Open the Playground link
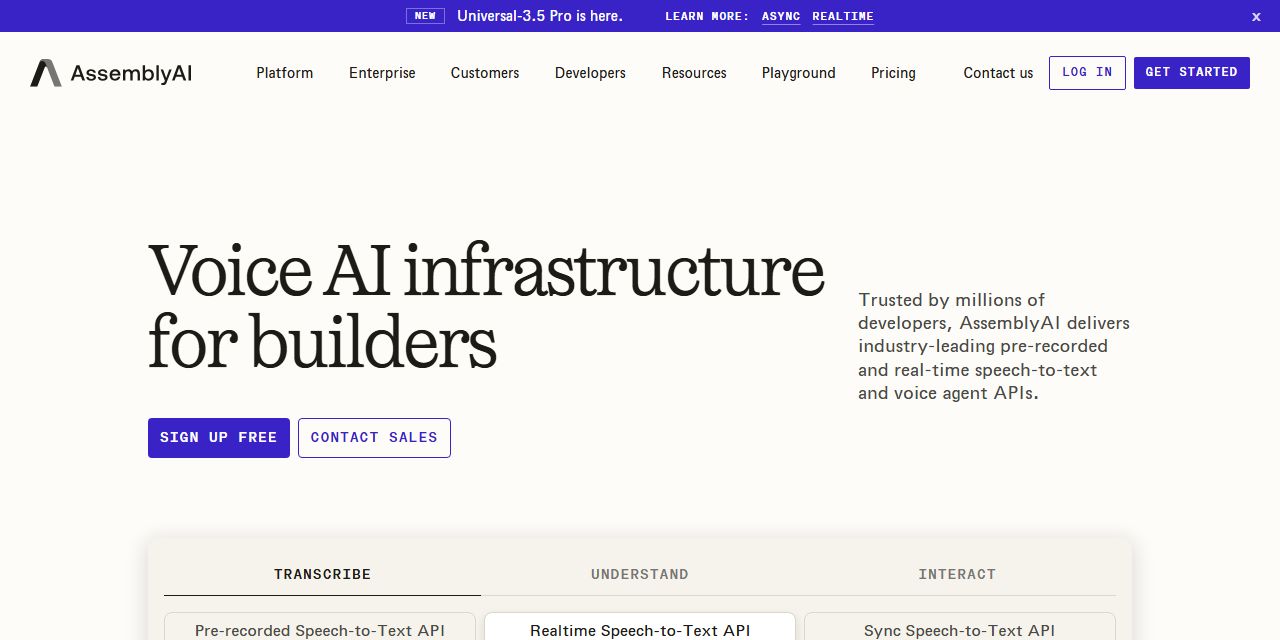Image resolution: width=1280 pixels, height=640 pixels. [798, 73]
